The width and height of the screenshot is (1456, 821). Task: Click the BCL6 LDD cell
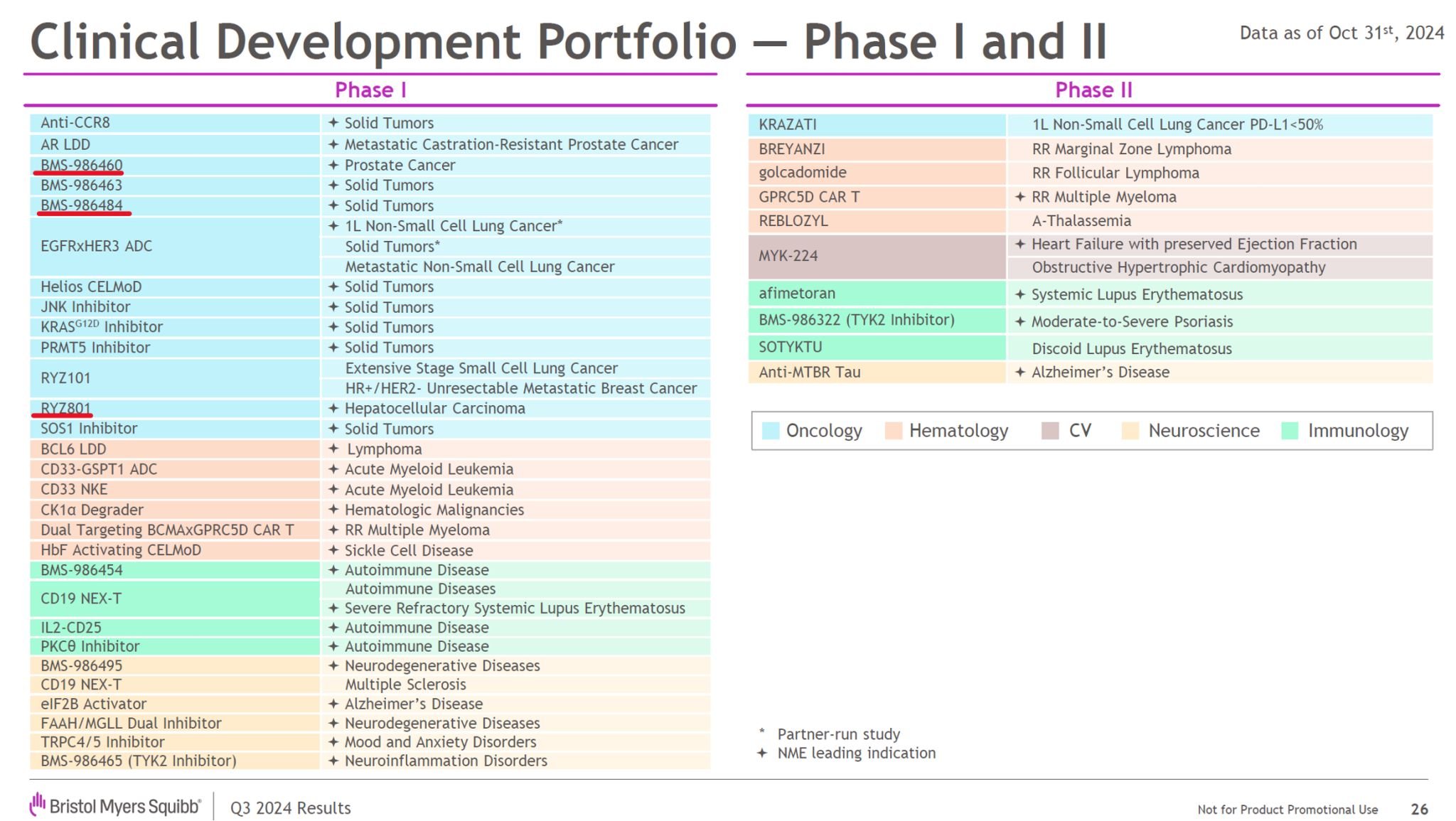pos(174,449)
